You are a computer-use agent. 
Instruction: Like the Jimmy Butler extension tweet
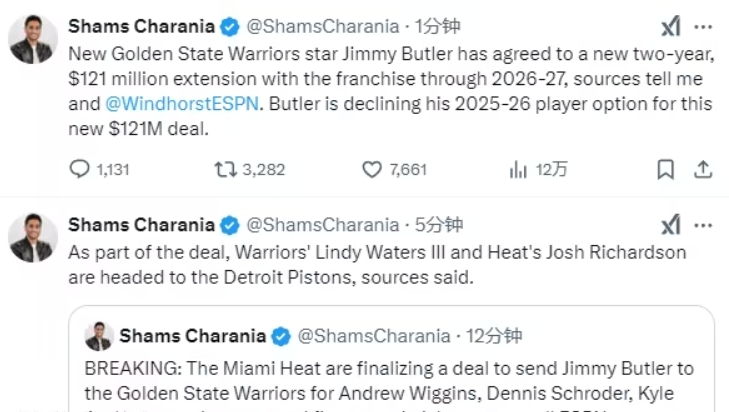(x=372, y=170)
